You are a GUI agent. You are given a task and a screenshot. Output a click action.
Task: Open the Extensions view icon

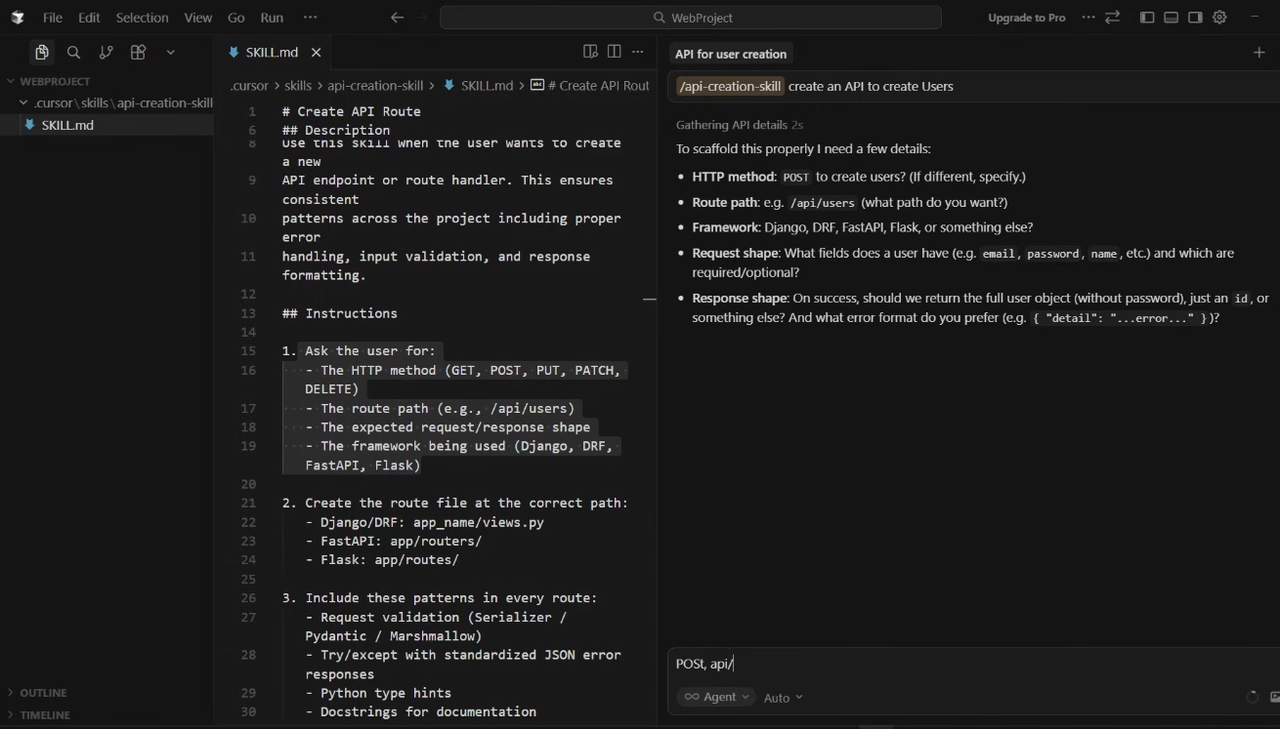click(x=138, y=52)
